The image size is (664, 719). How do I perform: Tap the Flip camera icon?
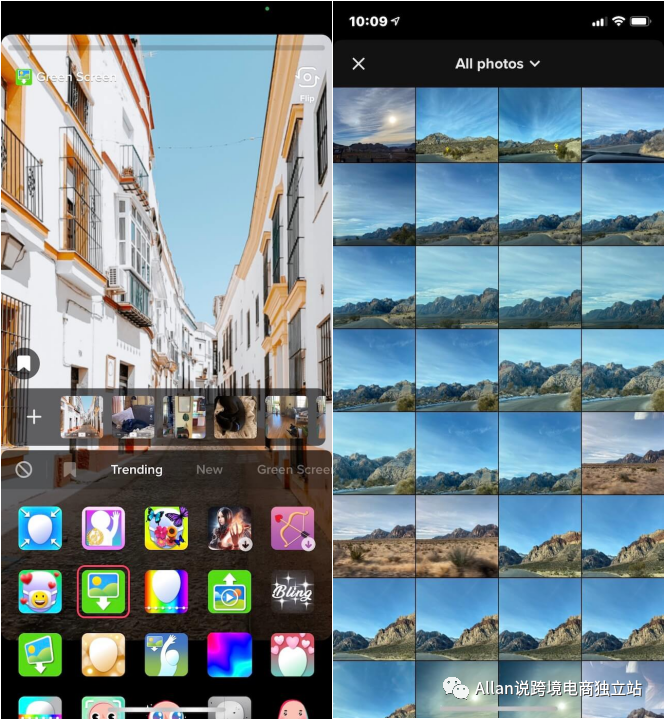point(307,78)
